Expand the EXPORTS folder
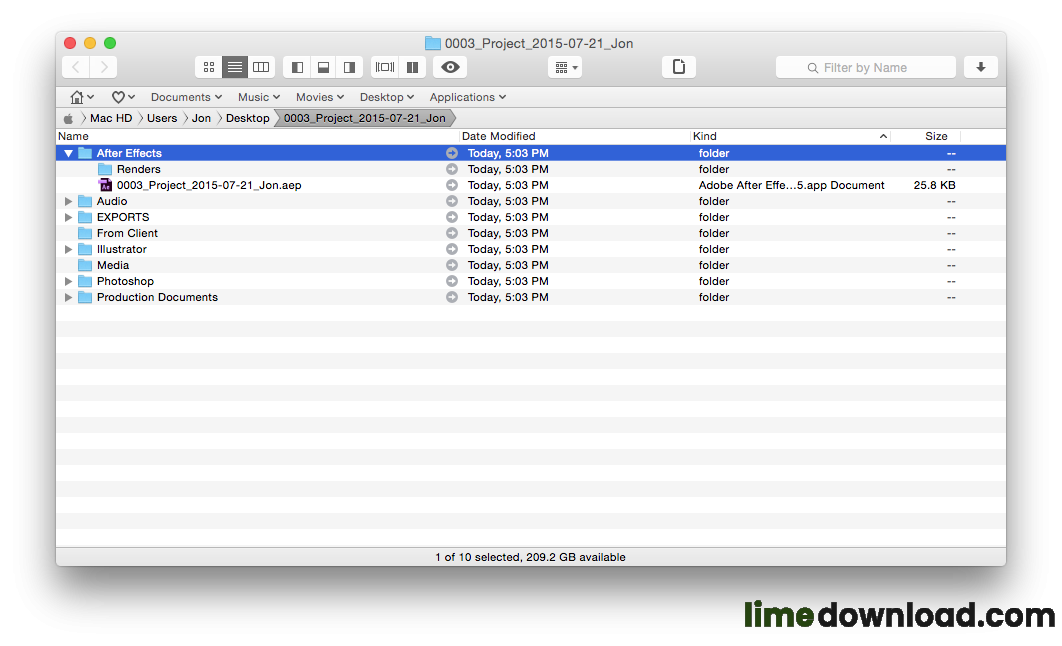The width and height of the screenshot is (1062, 646). (x=68, y=217)
